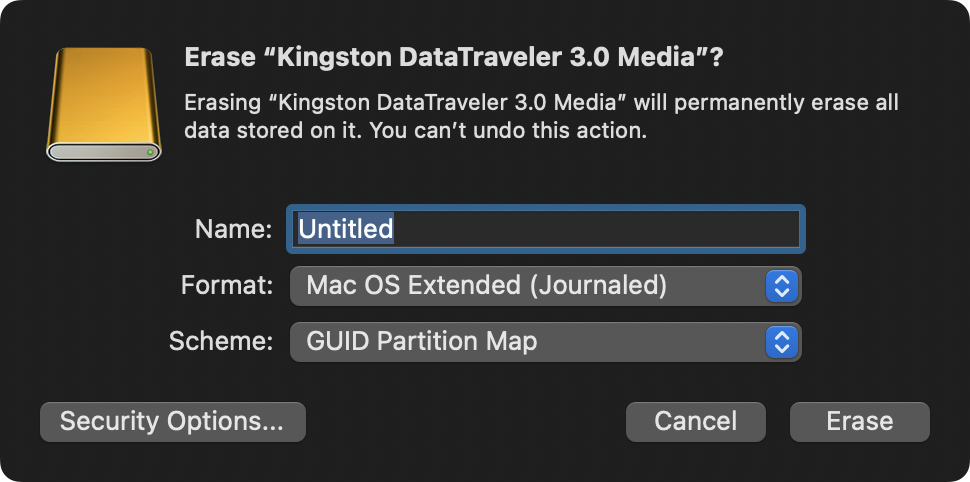
Task: Open the Scheme dropdown menu
Action: (546, 342)
